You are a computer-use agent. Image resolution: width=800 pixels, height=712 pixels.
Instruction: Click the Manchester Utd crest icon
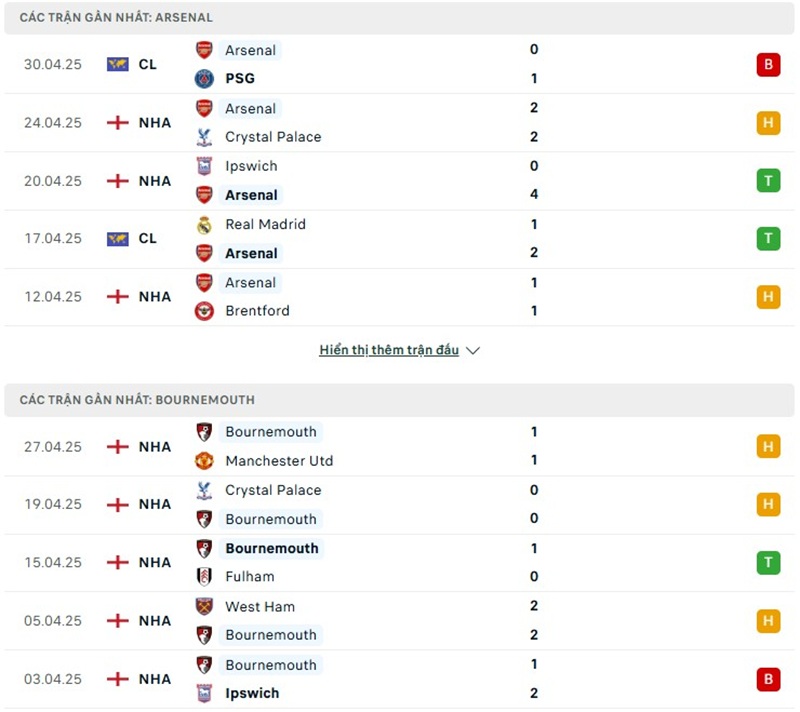[204, 460]
